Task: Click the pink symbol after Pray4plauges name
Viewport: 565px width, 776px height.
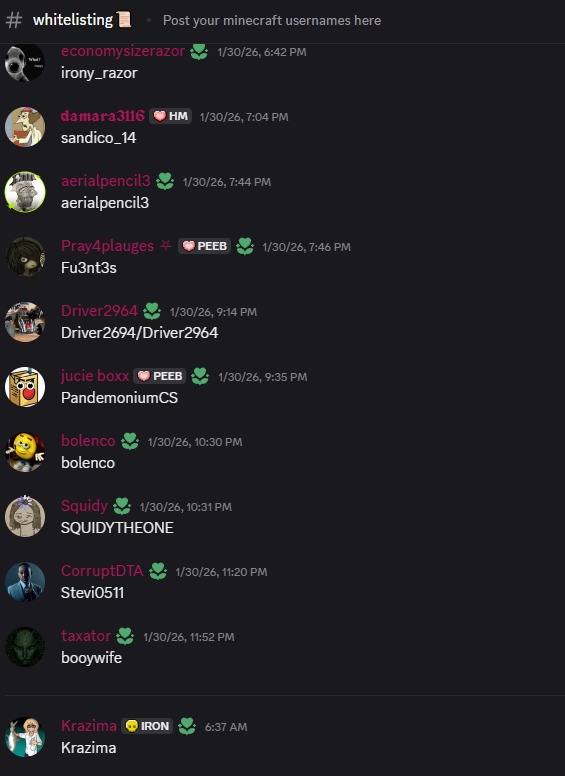Action: [166, 245]
